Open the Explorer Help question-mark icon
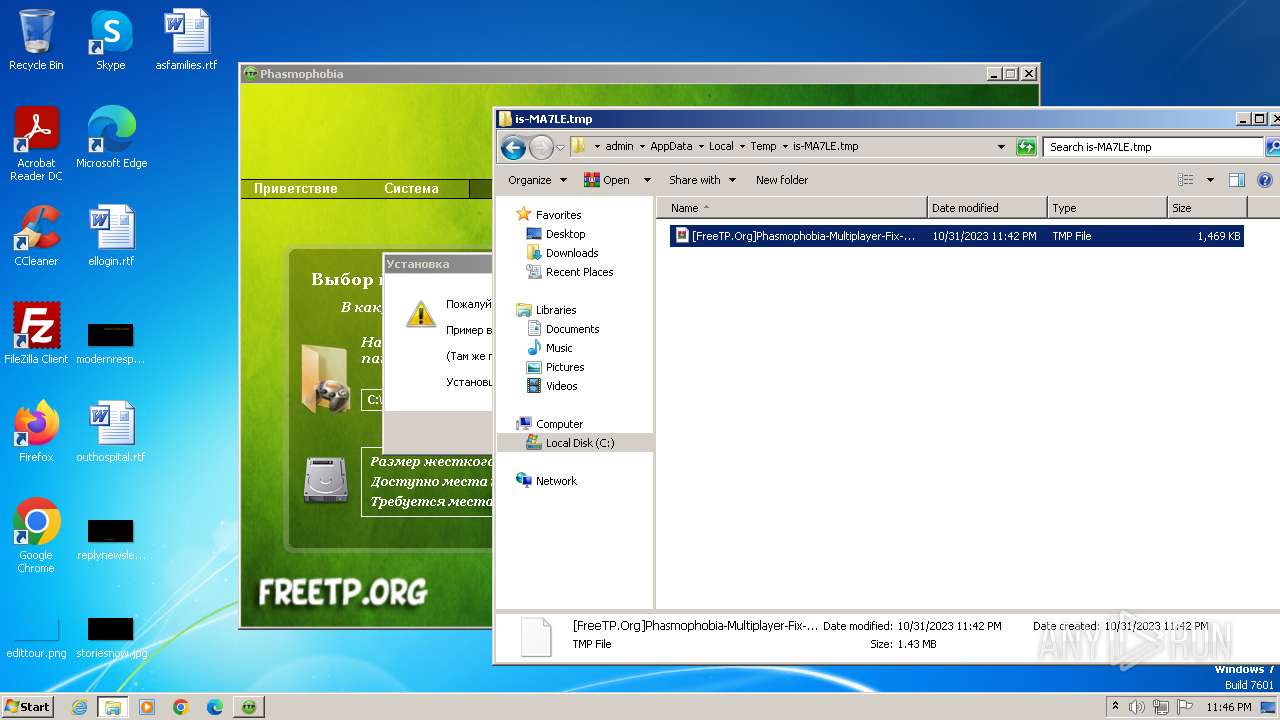Viewport: 1280px width, 720px height. point(1264,180)
